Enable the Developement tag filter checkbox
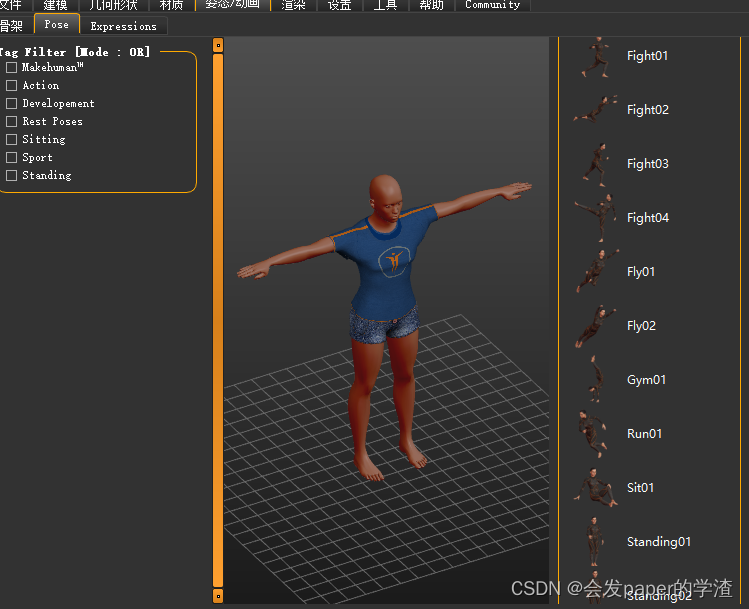Viewport: 749px width, 609px height. pos(11,103)
